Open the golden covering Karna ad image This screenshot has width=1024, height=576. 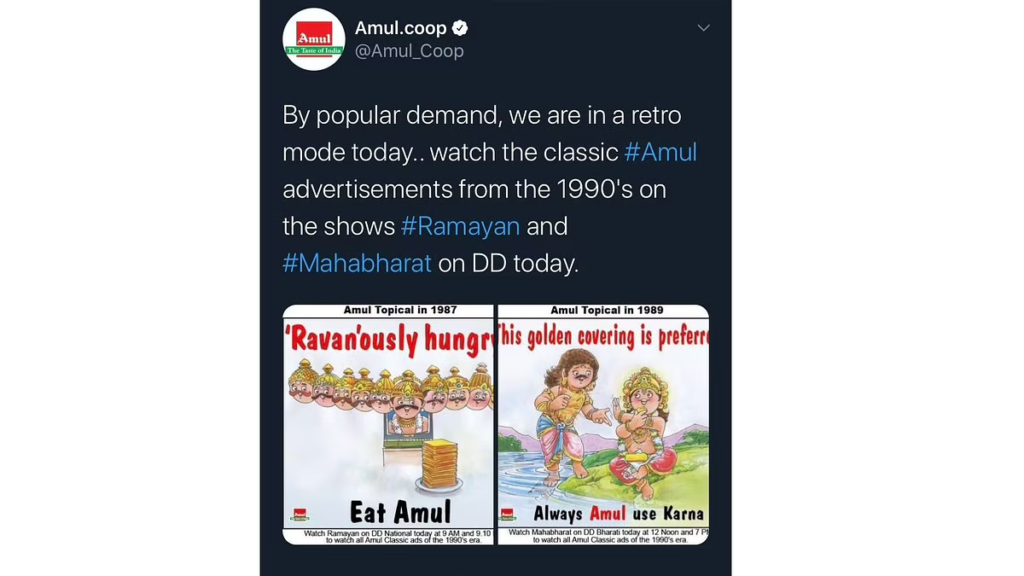[603, 424]
